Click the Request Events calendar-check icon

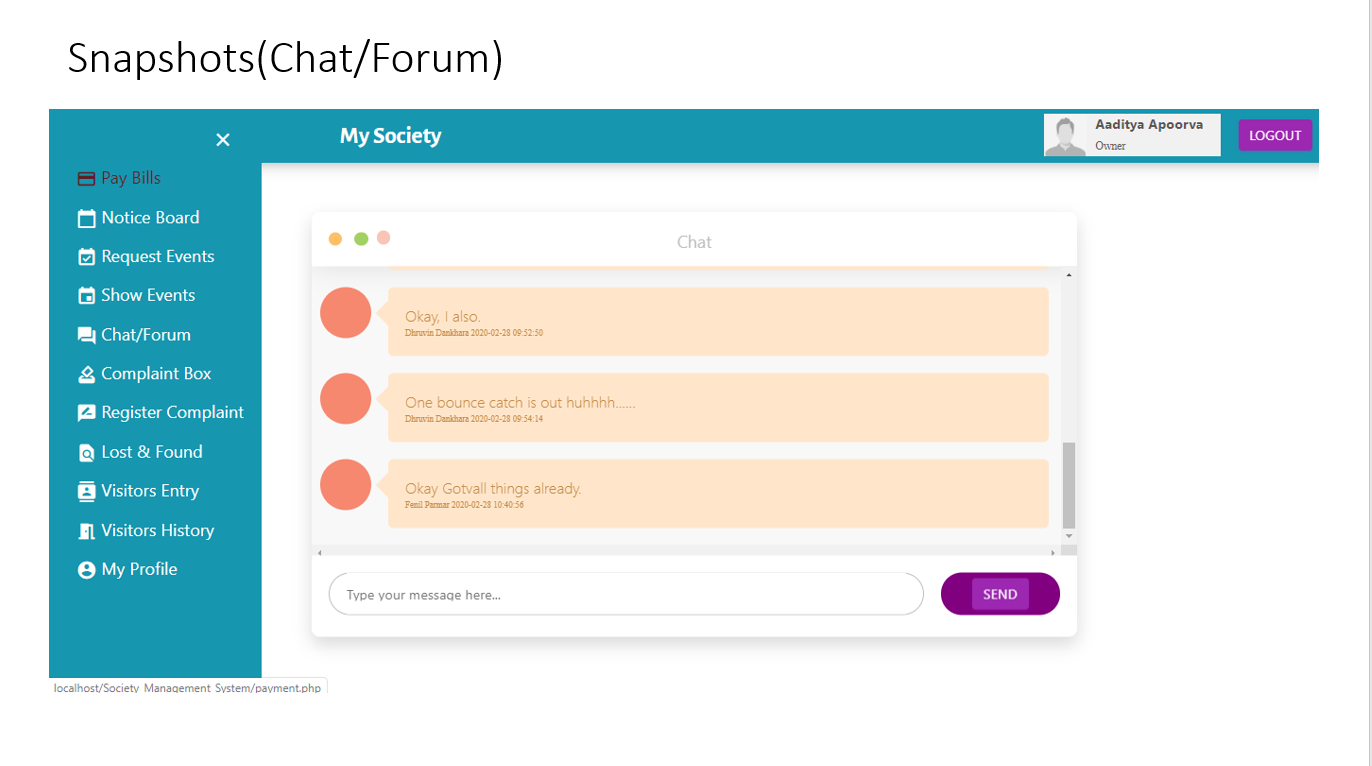coord(86,257)
